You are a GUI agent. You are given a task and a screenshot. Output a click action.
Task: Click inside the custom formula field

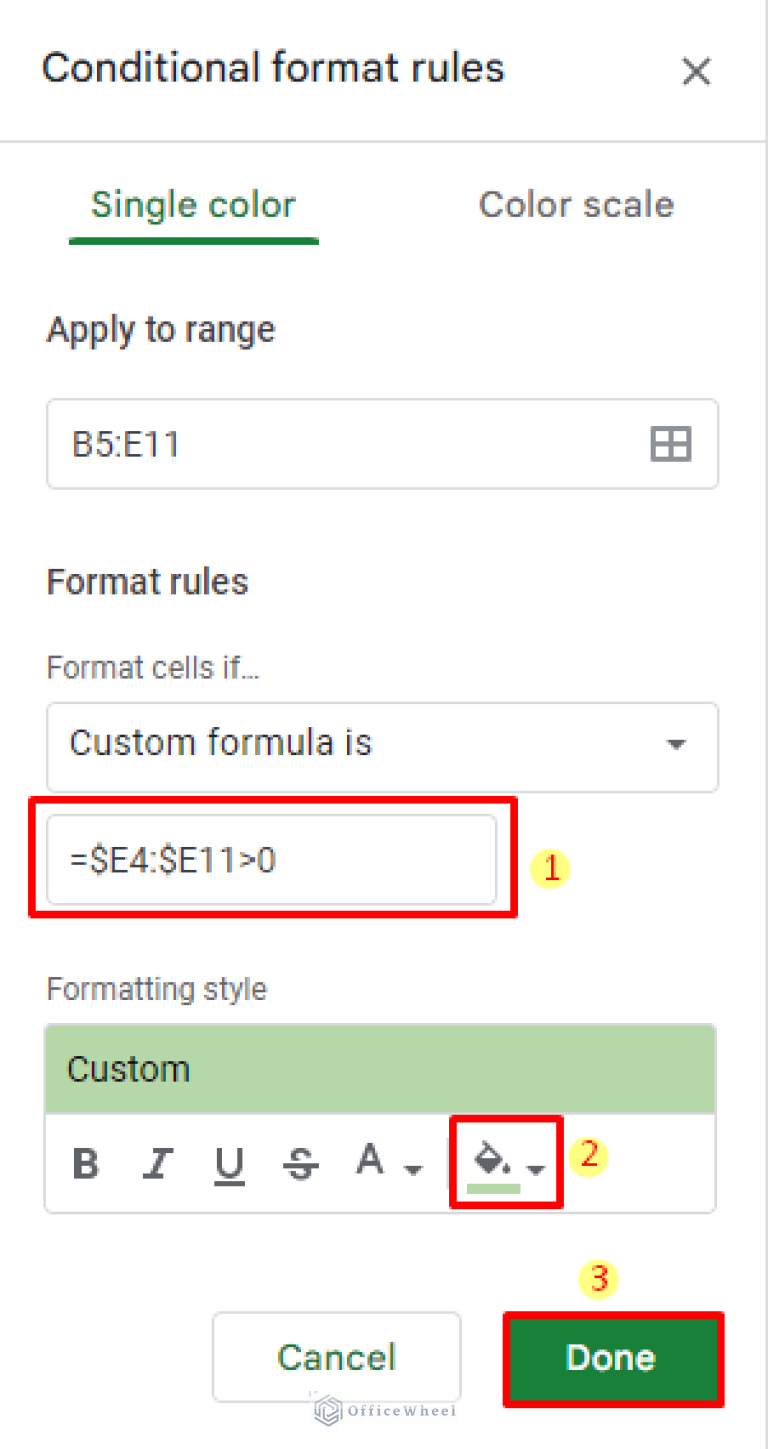[272, 860]
